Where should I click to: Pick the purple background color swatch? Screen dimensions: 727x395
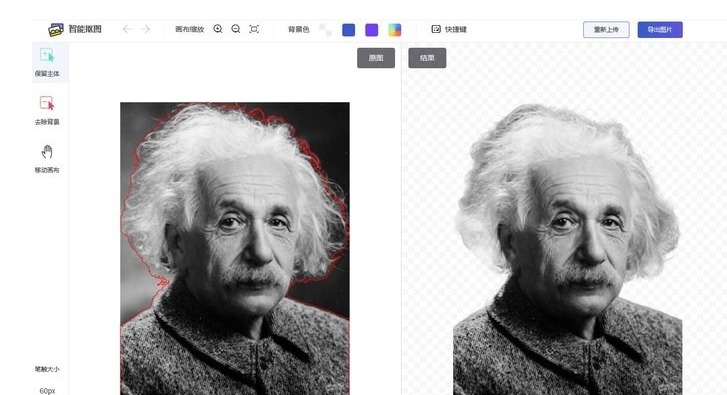coord(371,30)
